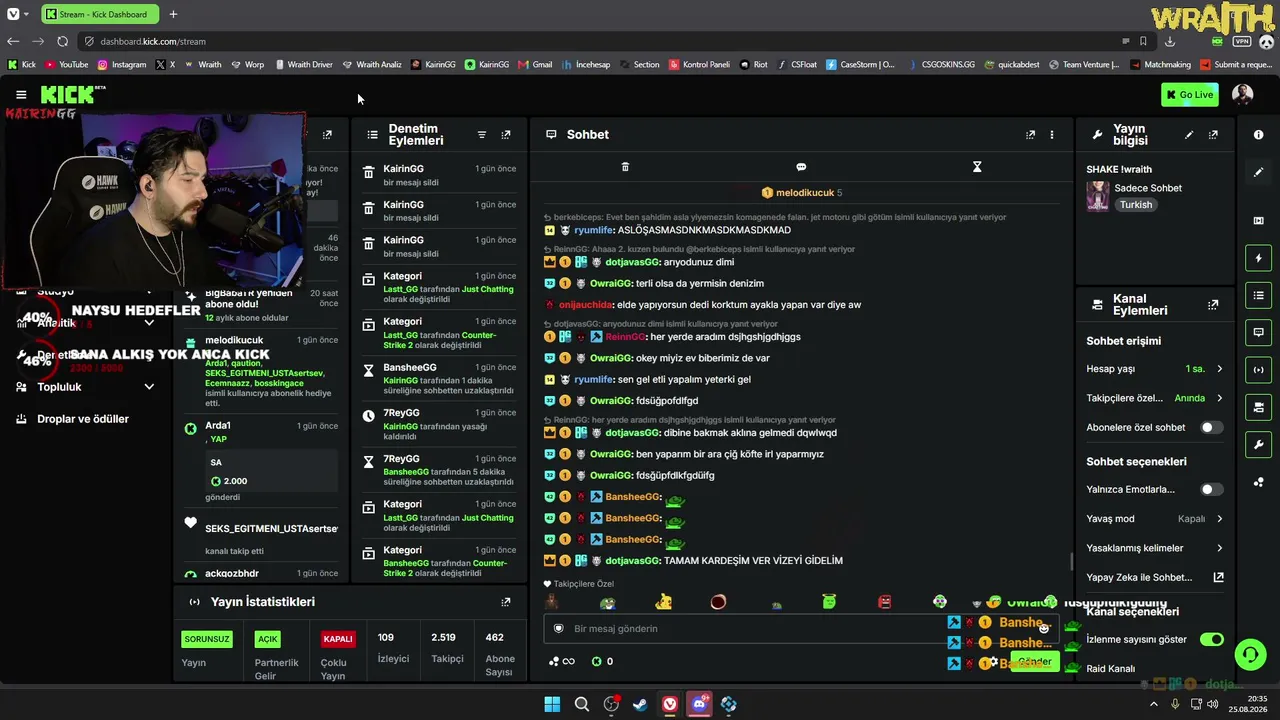Click the SORUNSUZ stream status badge
This screenshot has width=1280, height=720.
[x=207, y=639]
